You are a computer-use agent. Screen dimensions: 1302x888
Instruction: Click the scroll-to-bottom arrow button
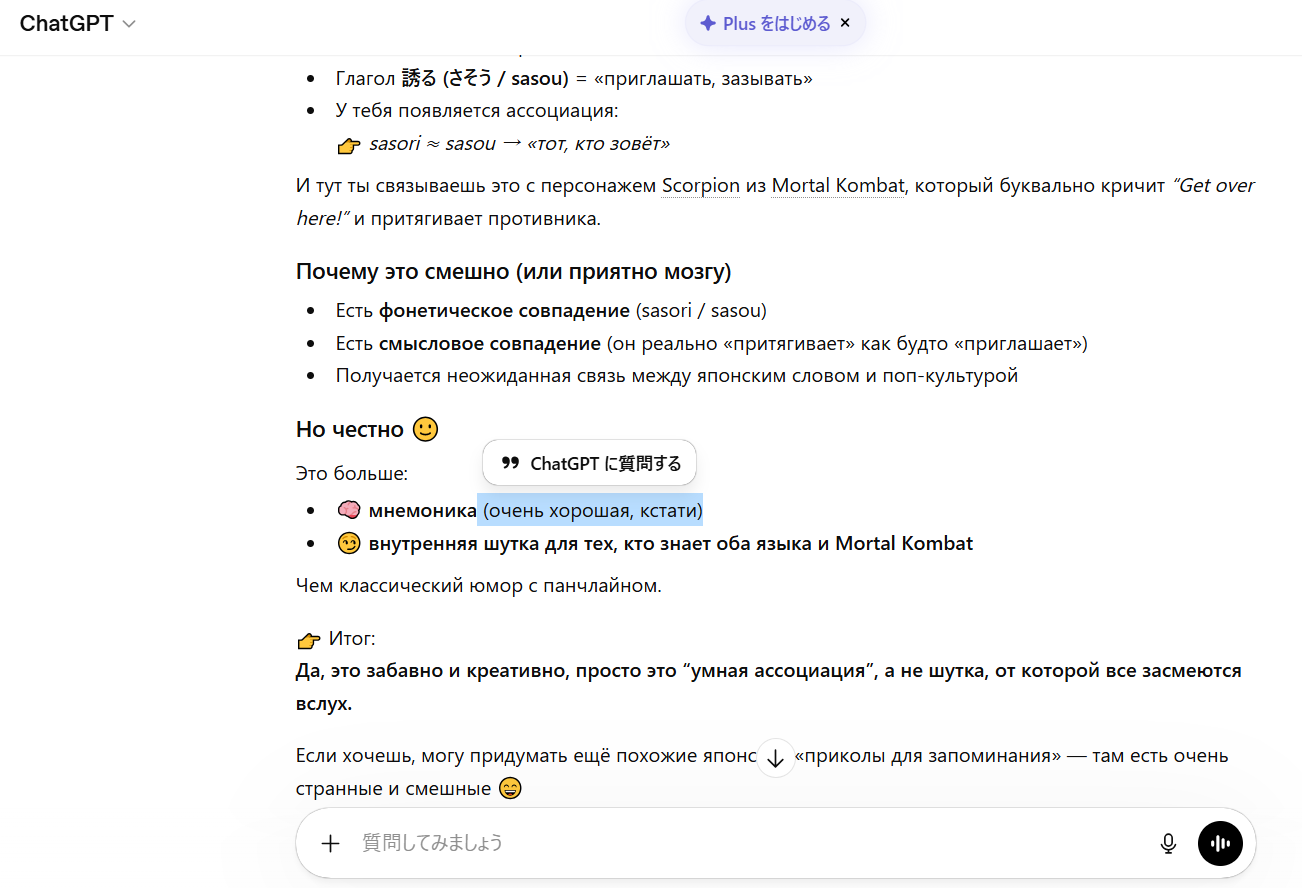point(775,758)
